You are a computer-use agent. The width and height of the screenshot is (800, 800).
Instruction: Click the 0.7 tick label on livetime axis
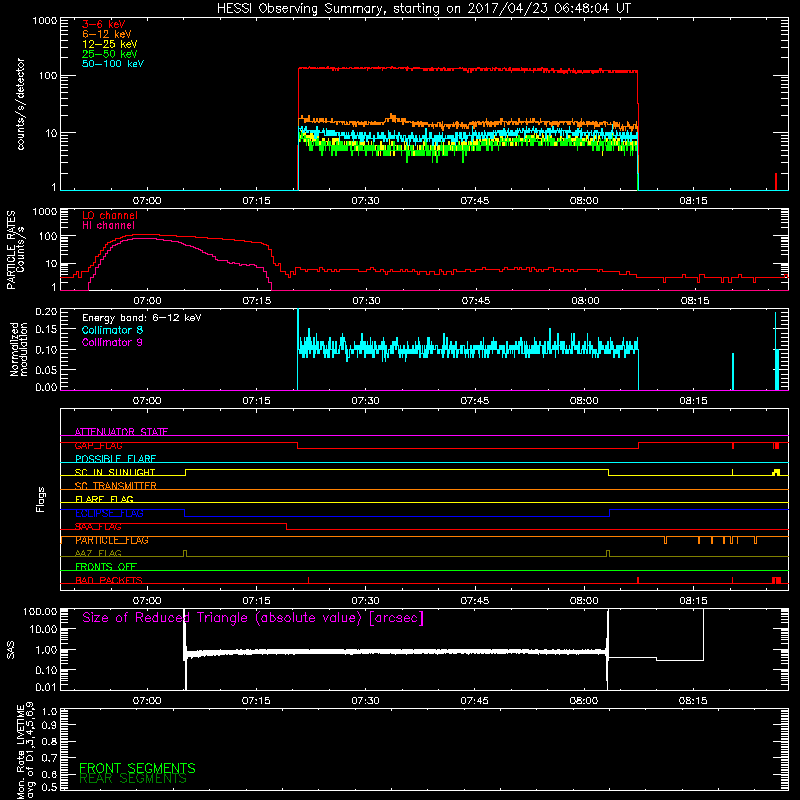(x=49, y=758)
